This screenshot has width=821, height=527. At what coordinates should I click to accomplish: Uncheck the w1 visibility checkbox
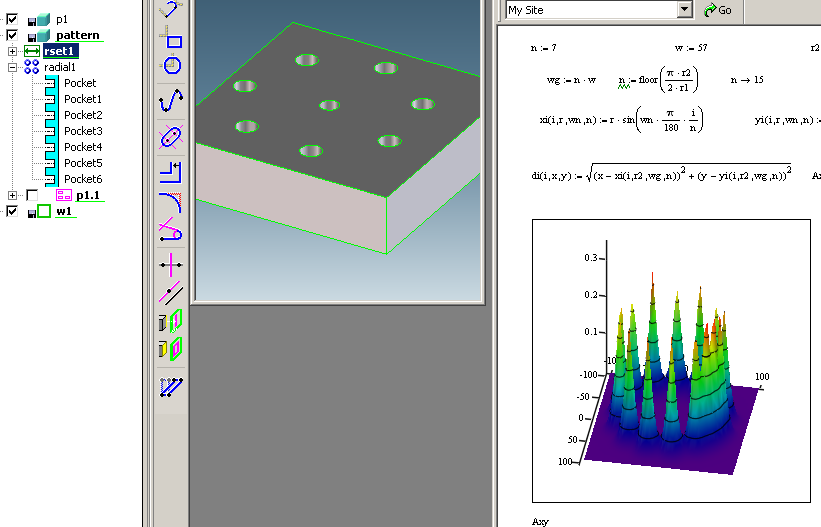[x=12, y=211]
